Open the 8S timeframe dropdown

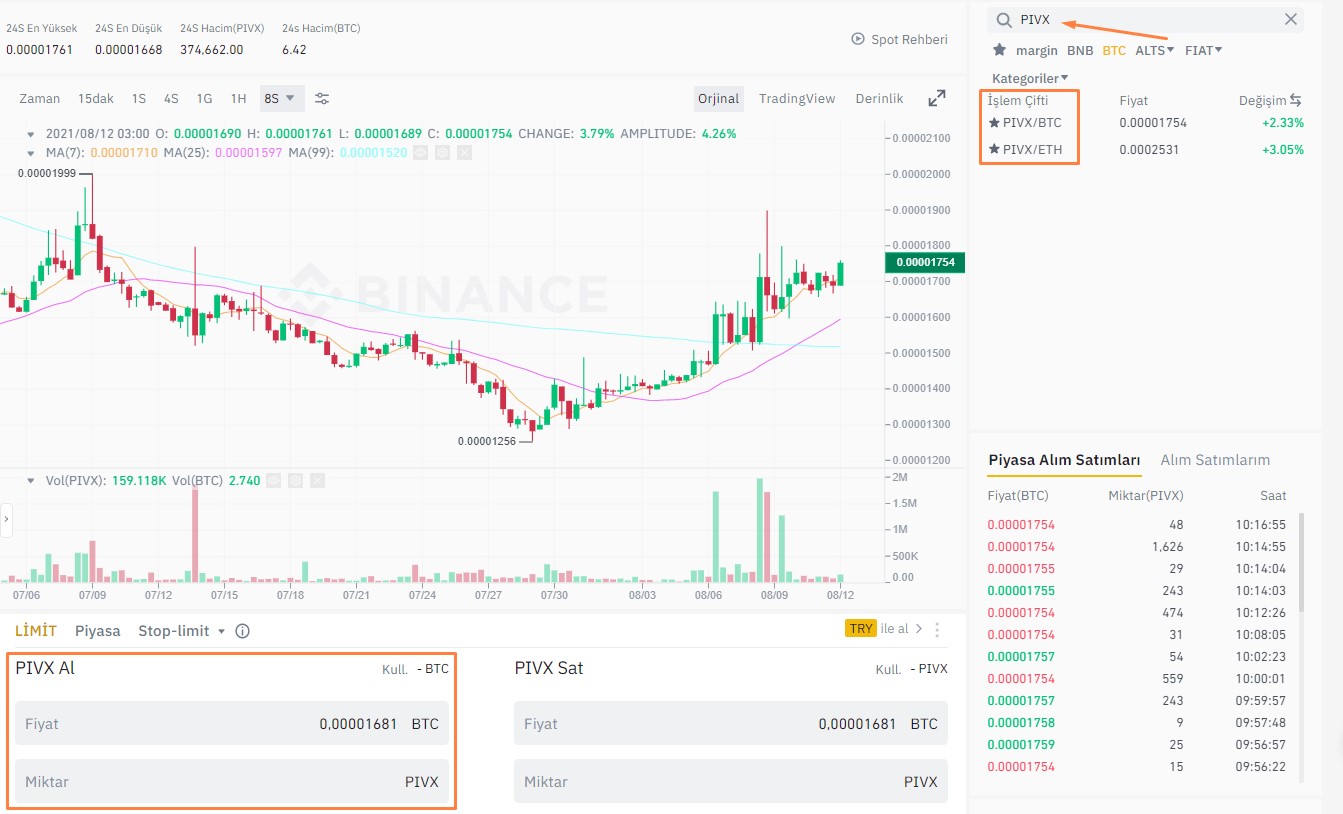tap(281, 98)
